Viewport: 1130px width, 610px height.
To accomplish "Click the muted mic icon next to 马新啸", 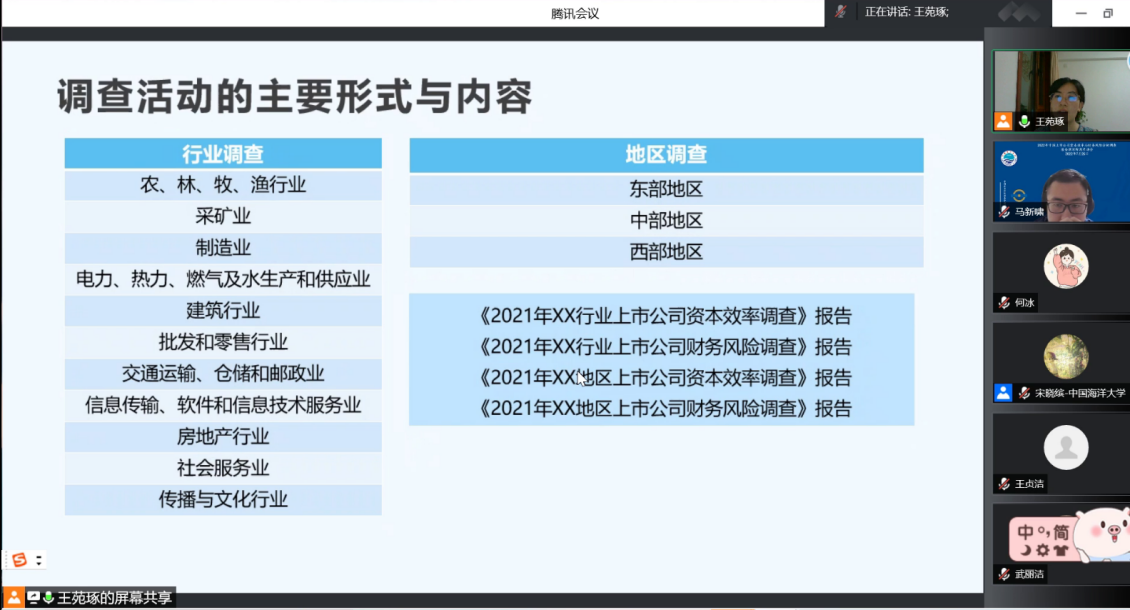I will (x=1004, y=212).
